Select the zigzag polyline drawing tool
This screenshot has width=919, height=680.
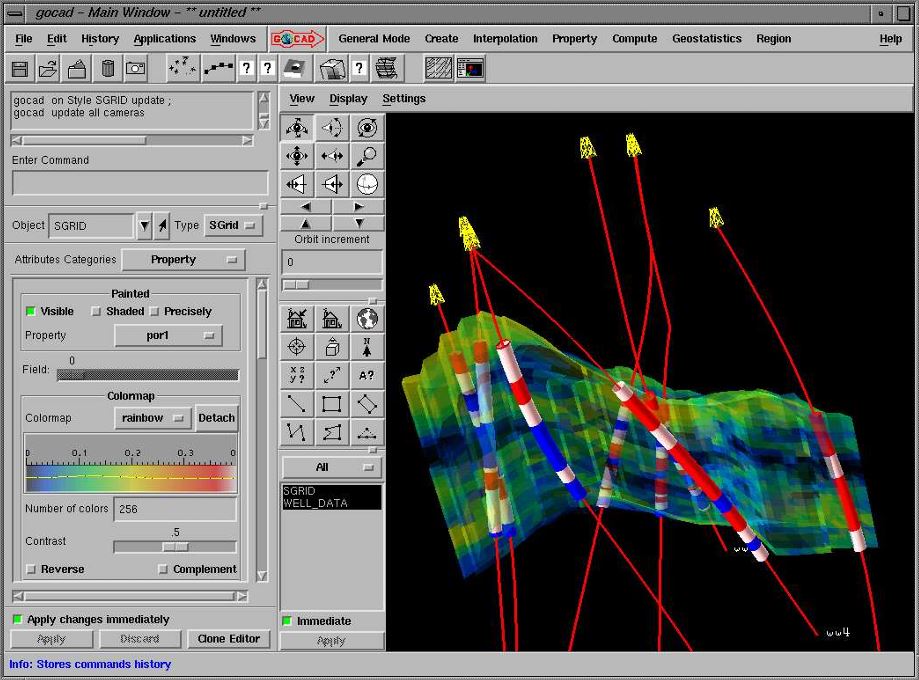pyautogui.click(x=297, y=433)
